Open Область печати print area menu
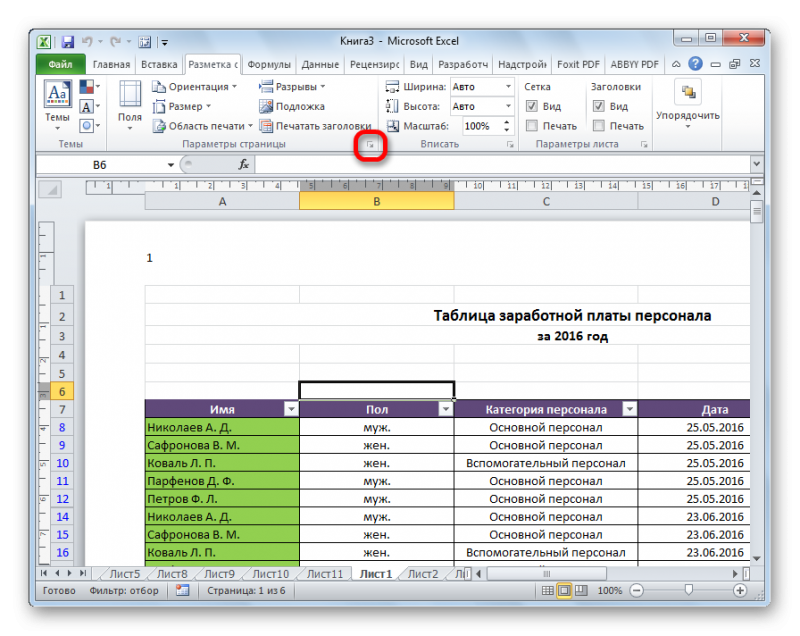Screen dimensions: 800x636 click(203, 125)
